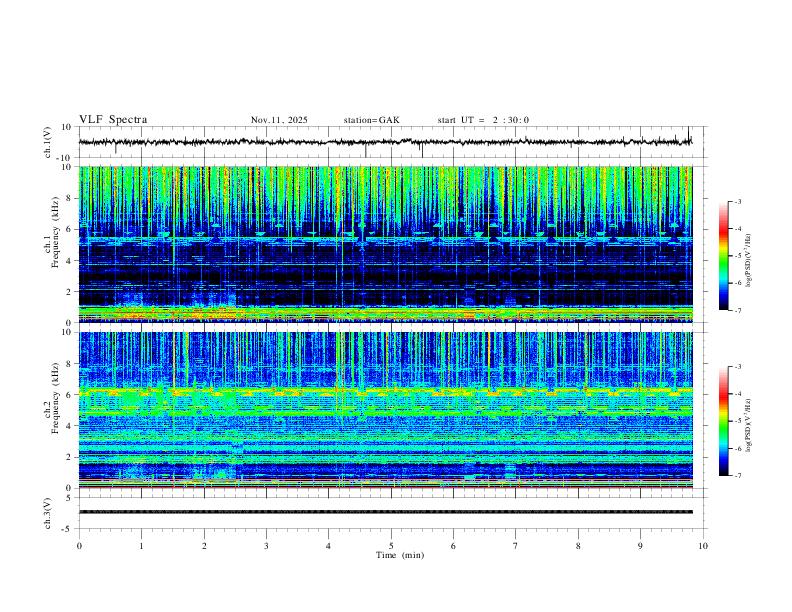Select the "start UT = 2 :30: 0" text
The width and height of the screenshot is (792, 612).
coord(483,120)
